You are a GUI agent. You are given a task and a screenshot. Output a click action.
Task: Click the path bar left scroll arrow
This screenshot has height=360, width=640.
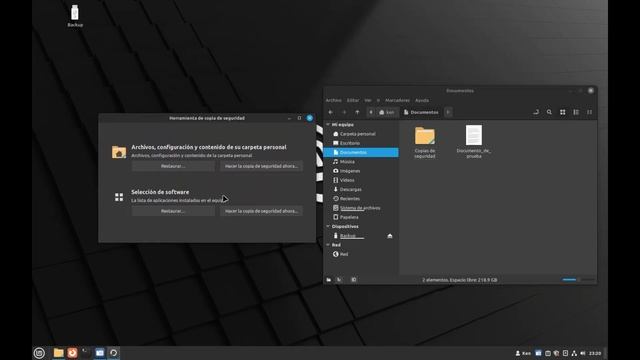371,112
